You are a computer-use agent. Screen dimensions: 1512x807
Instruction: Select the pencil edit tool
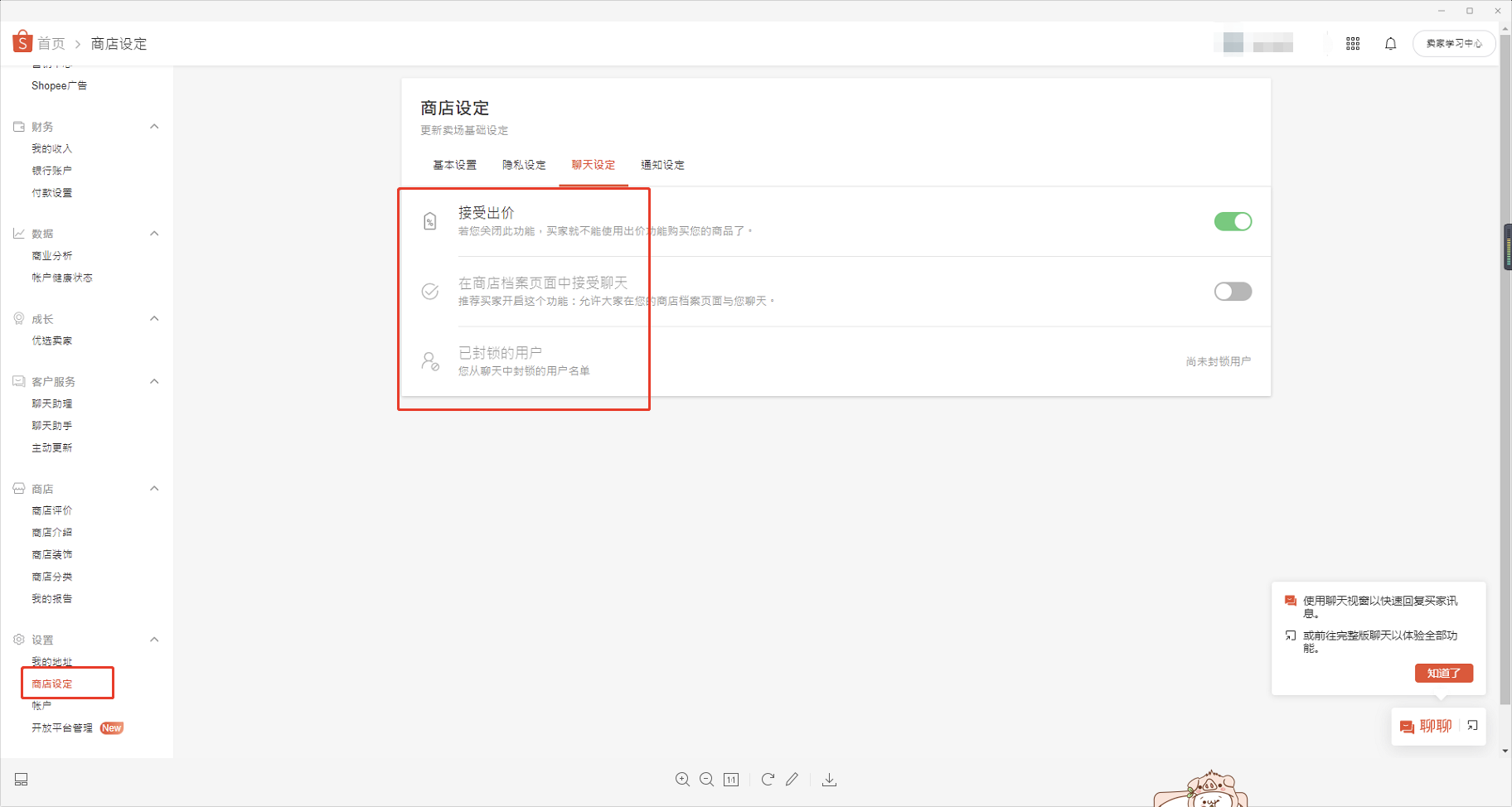(792, 779)
